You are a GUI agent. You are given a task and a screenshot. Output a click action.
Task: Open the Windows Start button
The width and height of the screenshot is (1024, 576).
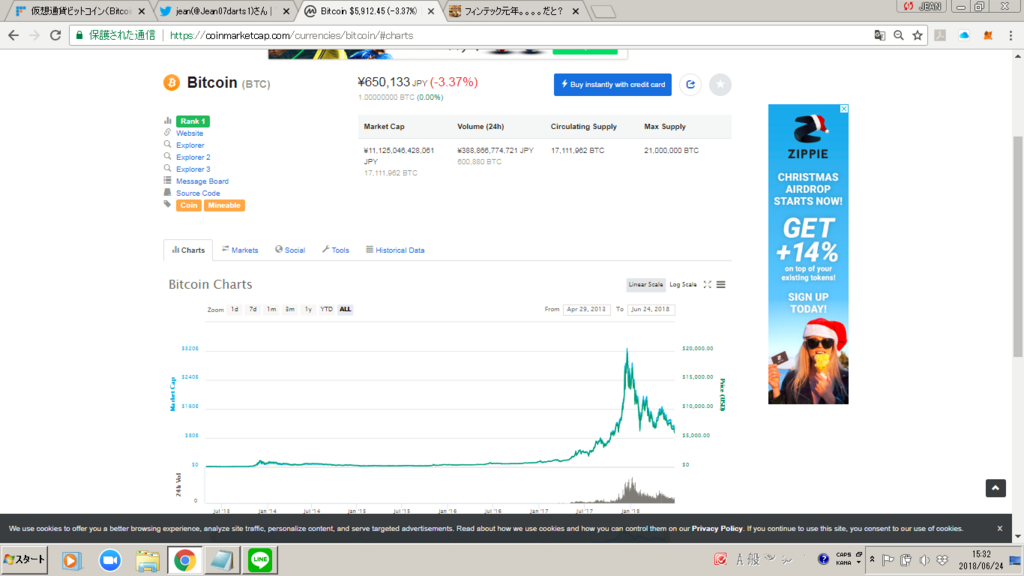coord(24,560)
